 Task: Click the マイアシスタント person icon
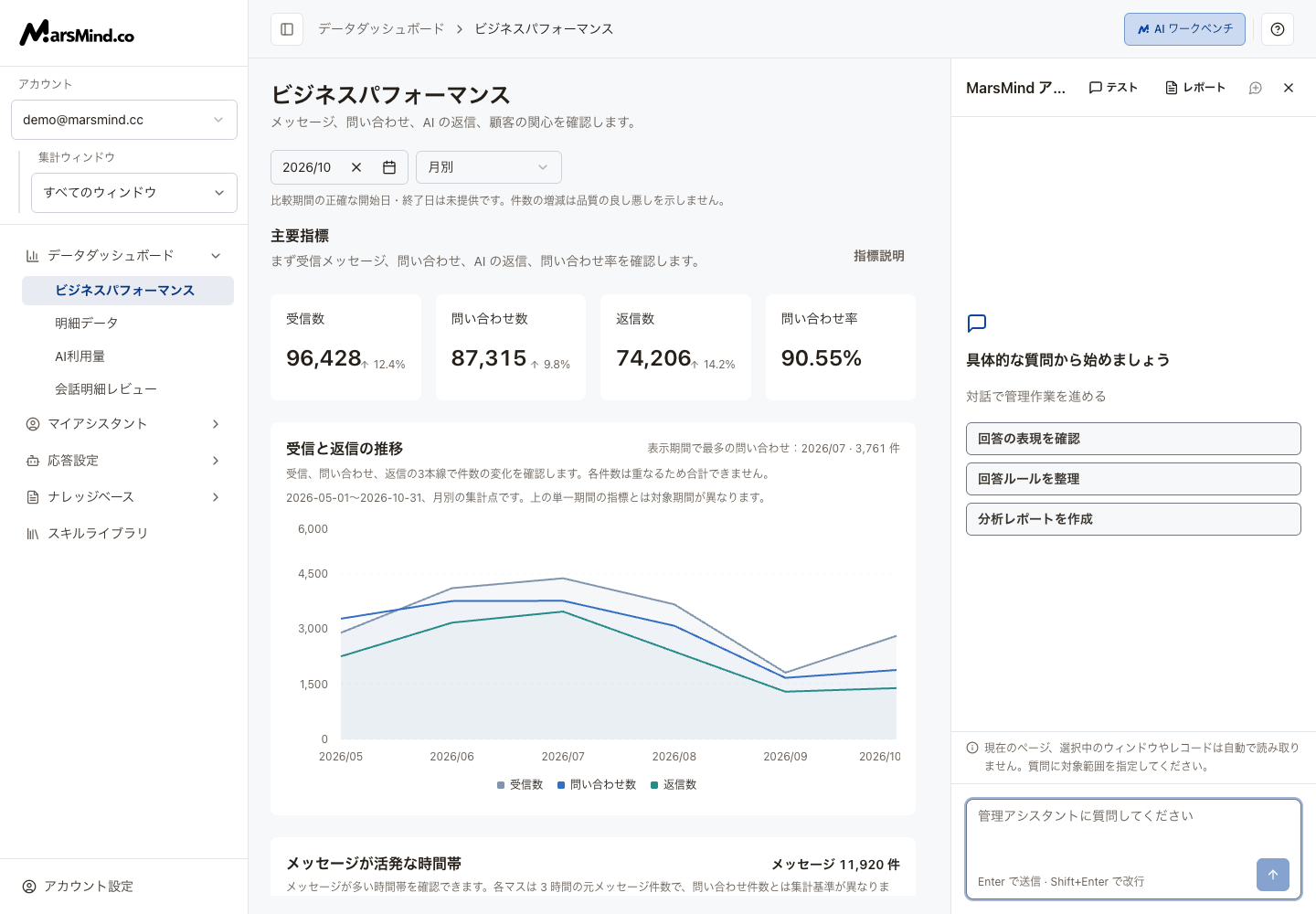(x=33, y=424)
